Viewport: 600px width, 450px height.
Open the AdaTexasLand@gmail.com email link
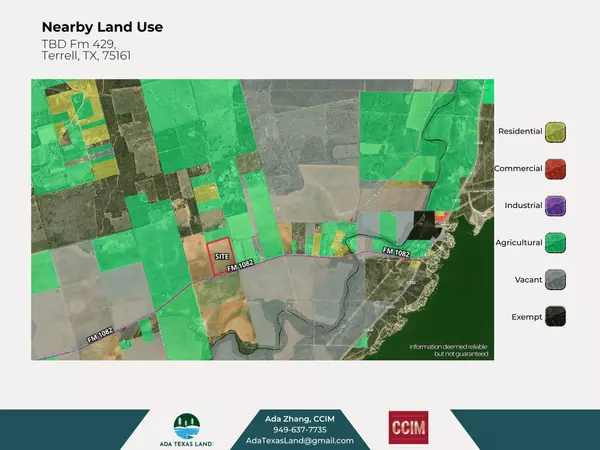coord(287,441)
